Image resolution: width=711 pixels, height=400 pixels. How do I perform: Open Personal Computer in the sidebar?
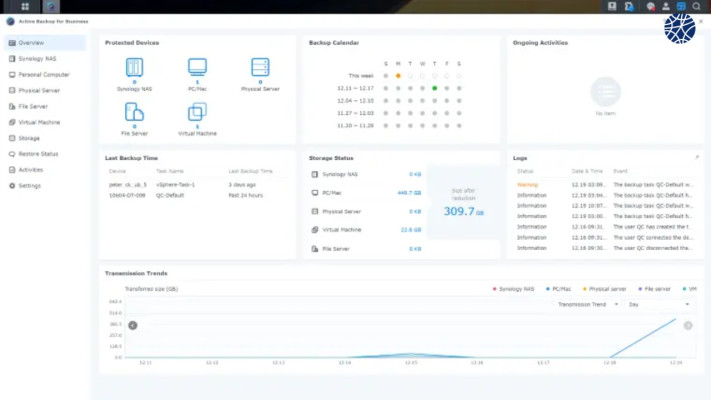click(x=45, y=74)
